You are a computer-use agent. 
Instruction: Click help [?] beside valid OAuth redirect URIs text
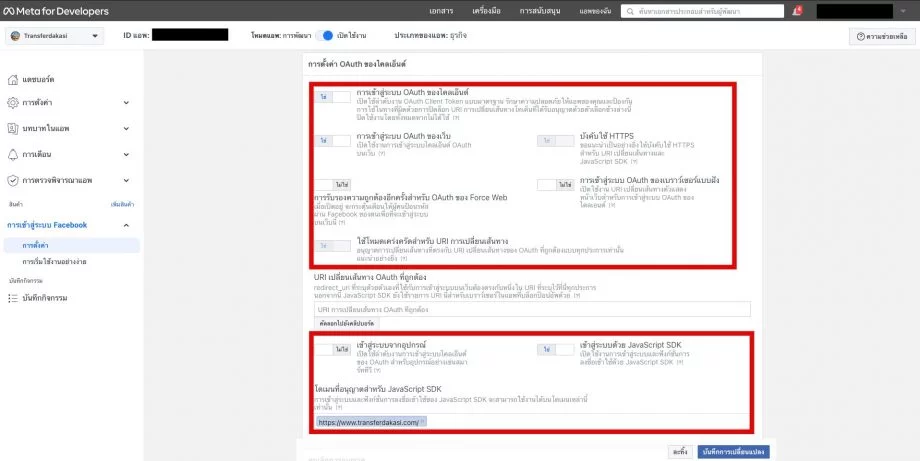(577, 296)
